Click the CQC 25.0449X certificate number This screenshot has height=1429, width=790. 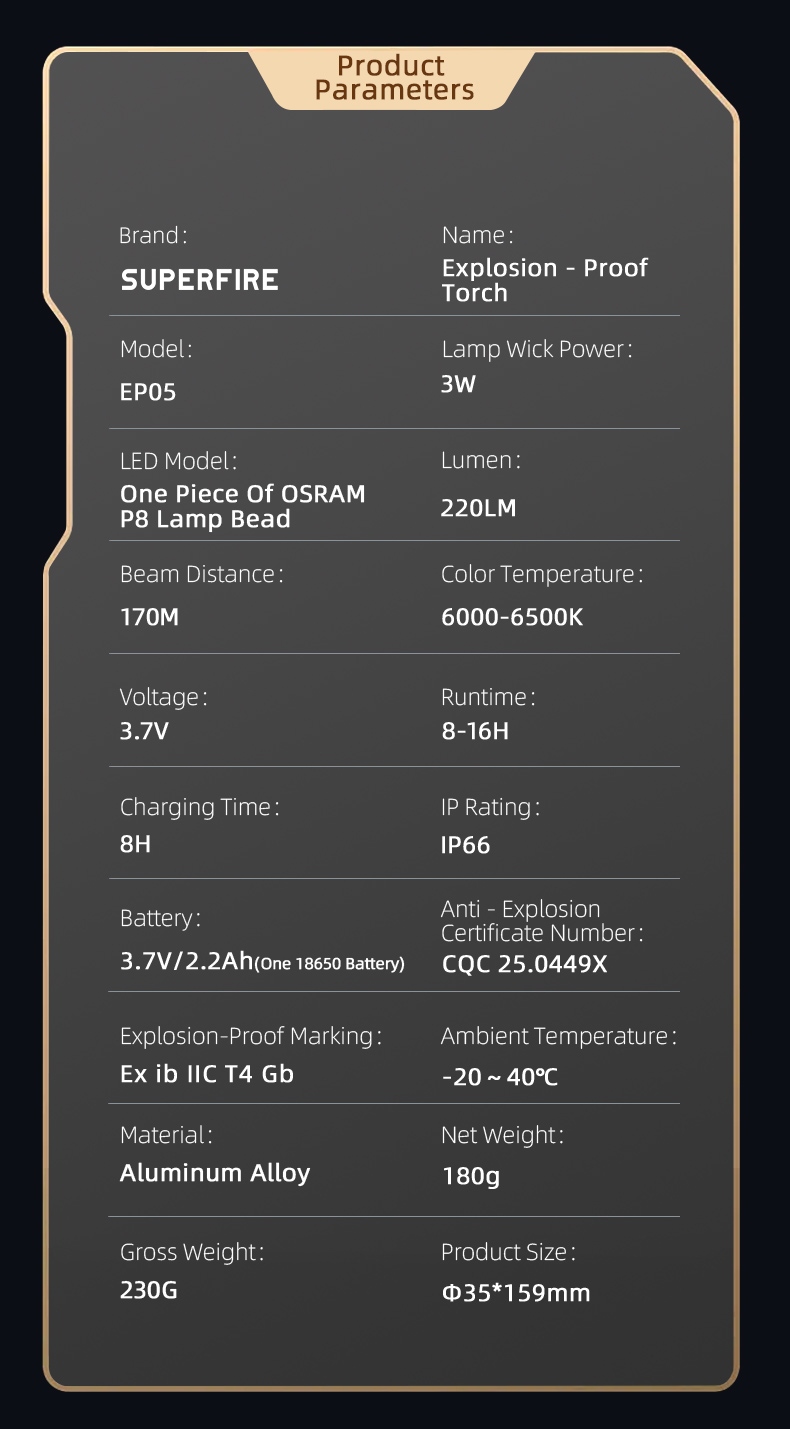(525, 965)
